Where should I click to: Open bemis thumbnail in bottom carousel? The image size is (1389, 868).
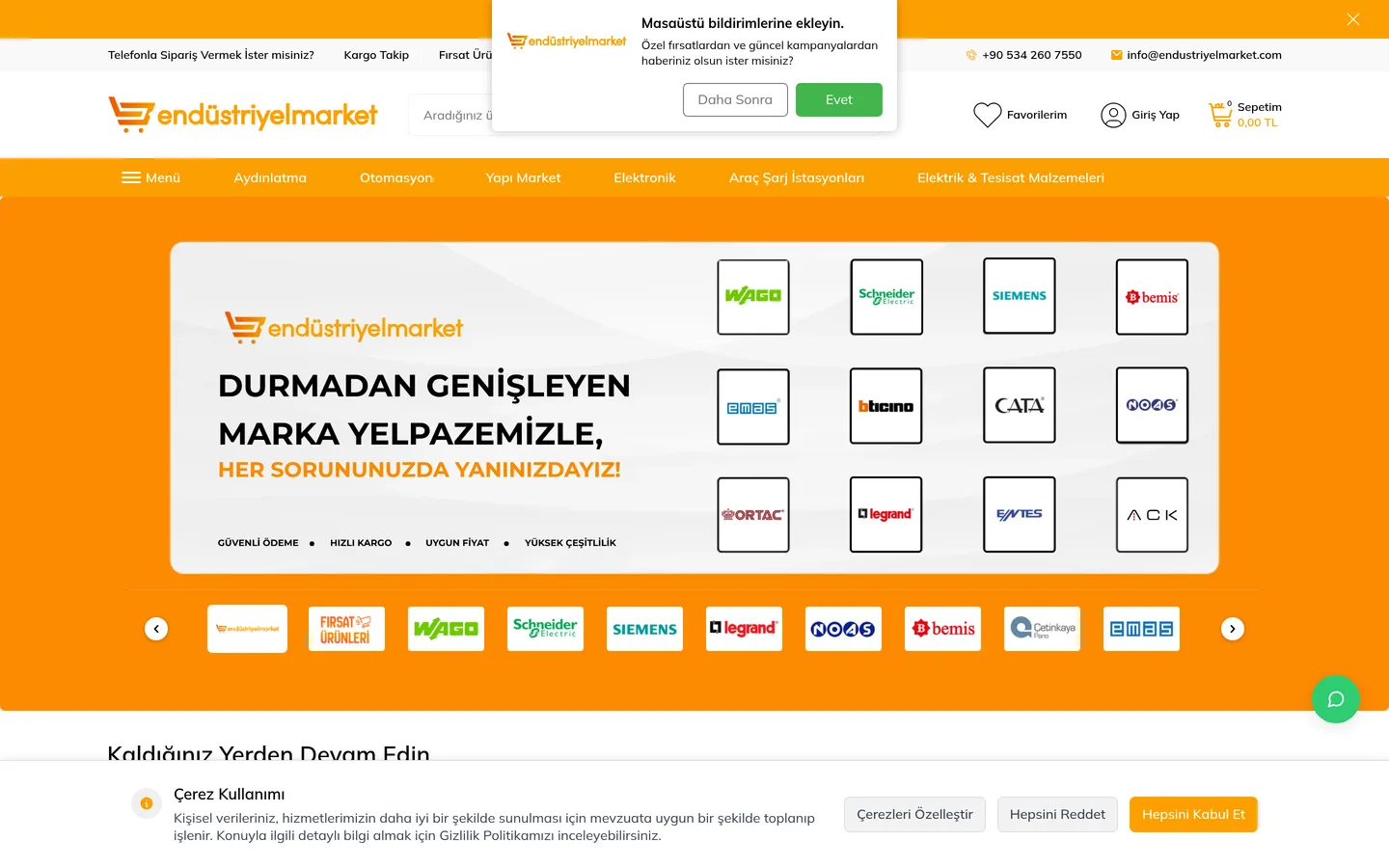tap(942, 629)
